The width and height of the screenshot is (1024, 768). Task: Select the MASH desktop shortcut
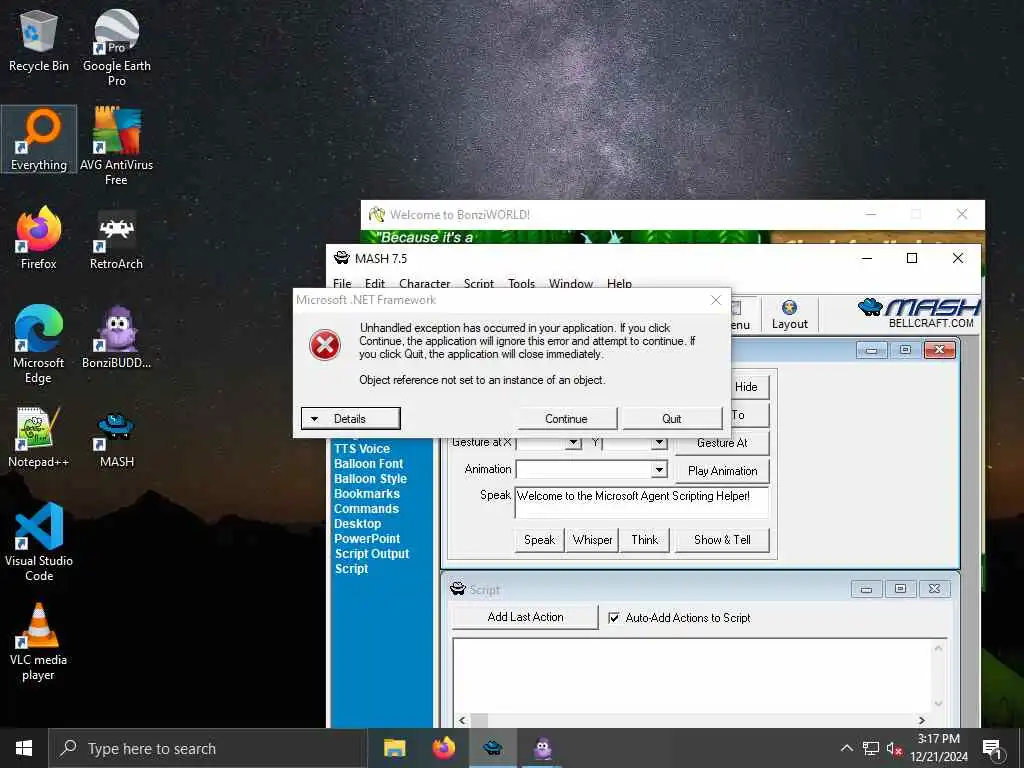click(x=116, y=439)
